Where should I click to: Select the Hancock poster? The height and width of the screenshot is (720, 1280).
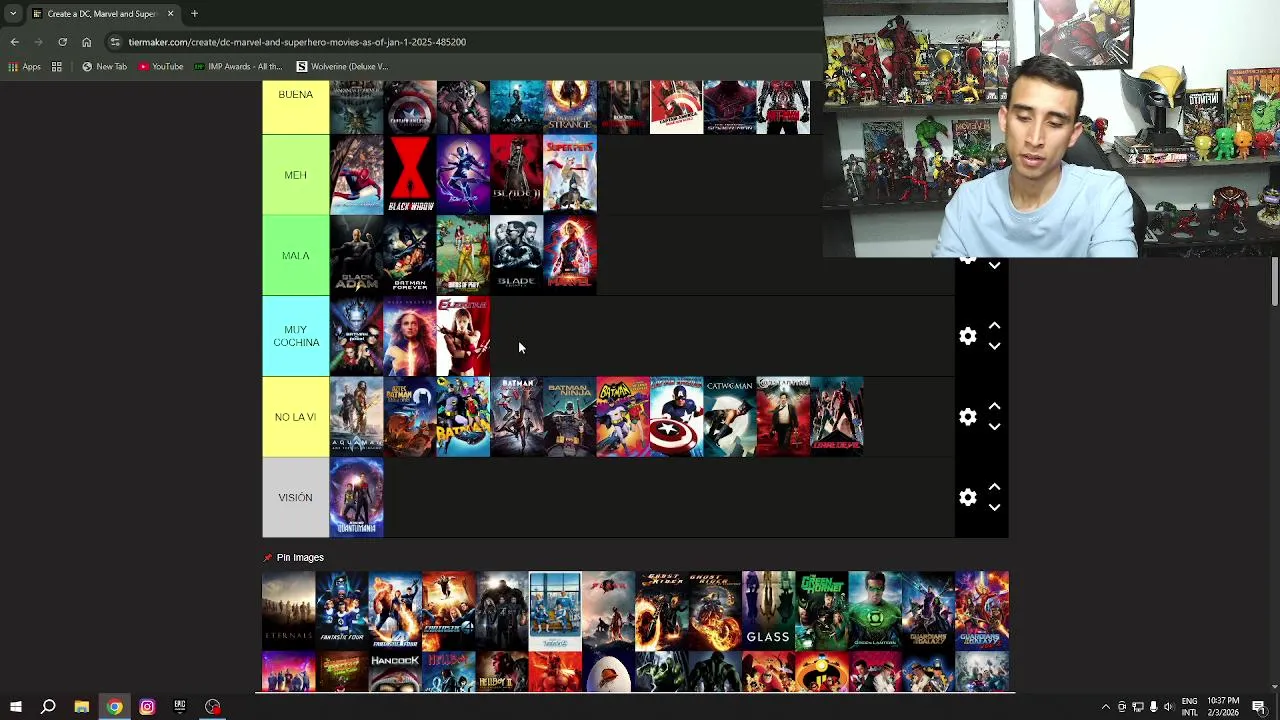pyautogui.click(x=395, y=671)
